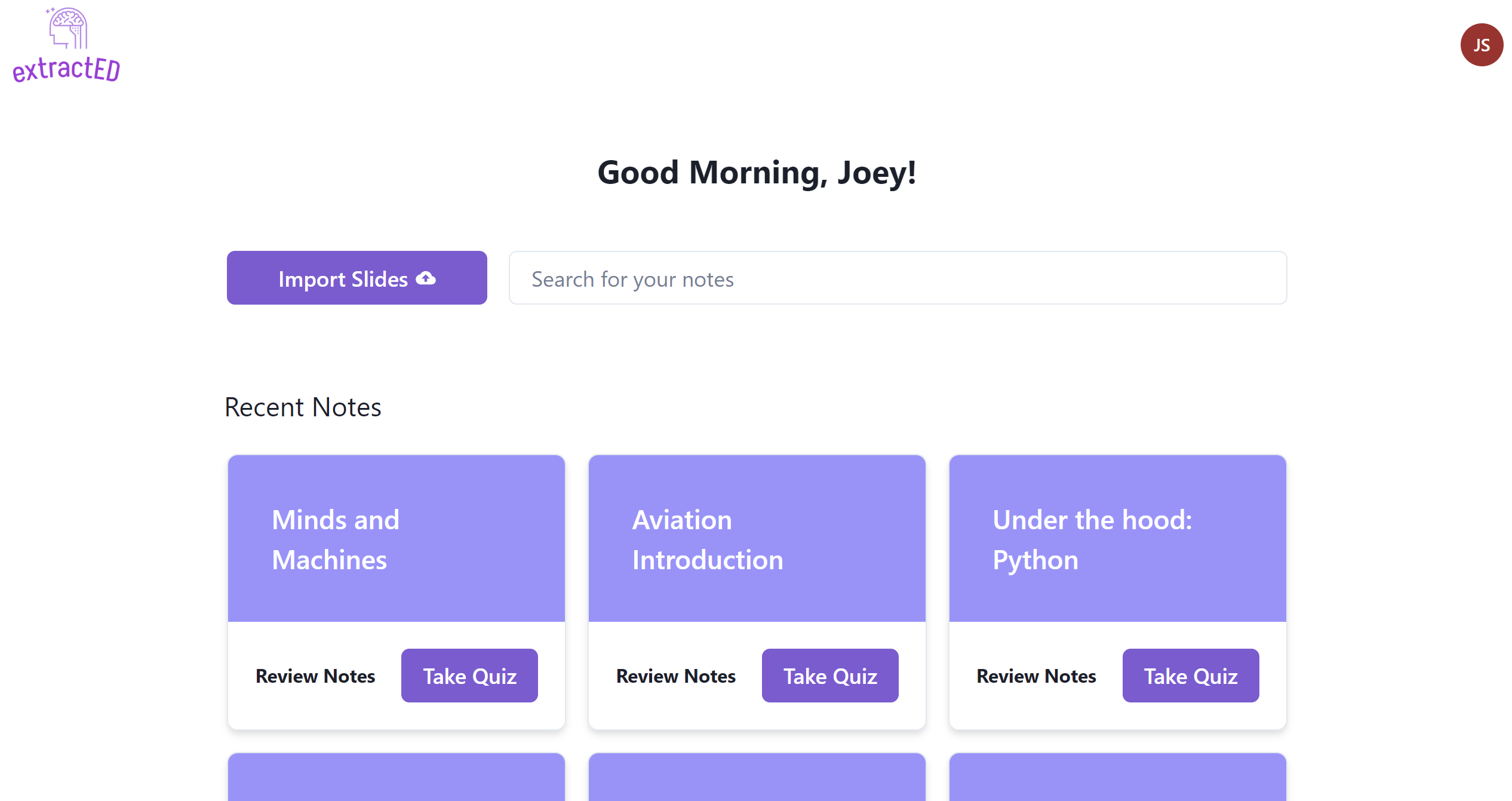The image size is (1512, 801).
Task: Click the cloud upload icon in Import Slides
Action: point(426,278)
